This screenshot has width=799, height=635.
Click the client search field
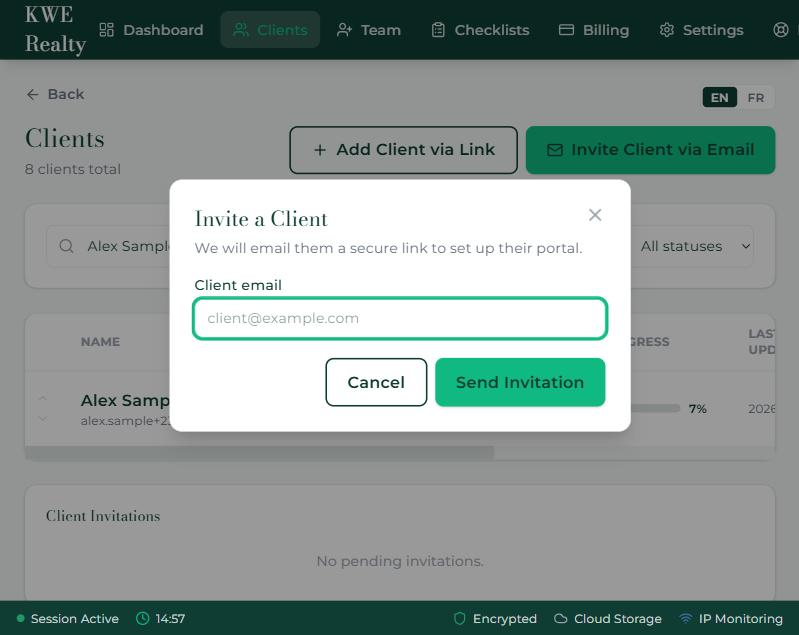pos(108,246)
